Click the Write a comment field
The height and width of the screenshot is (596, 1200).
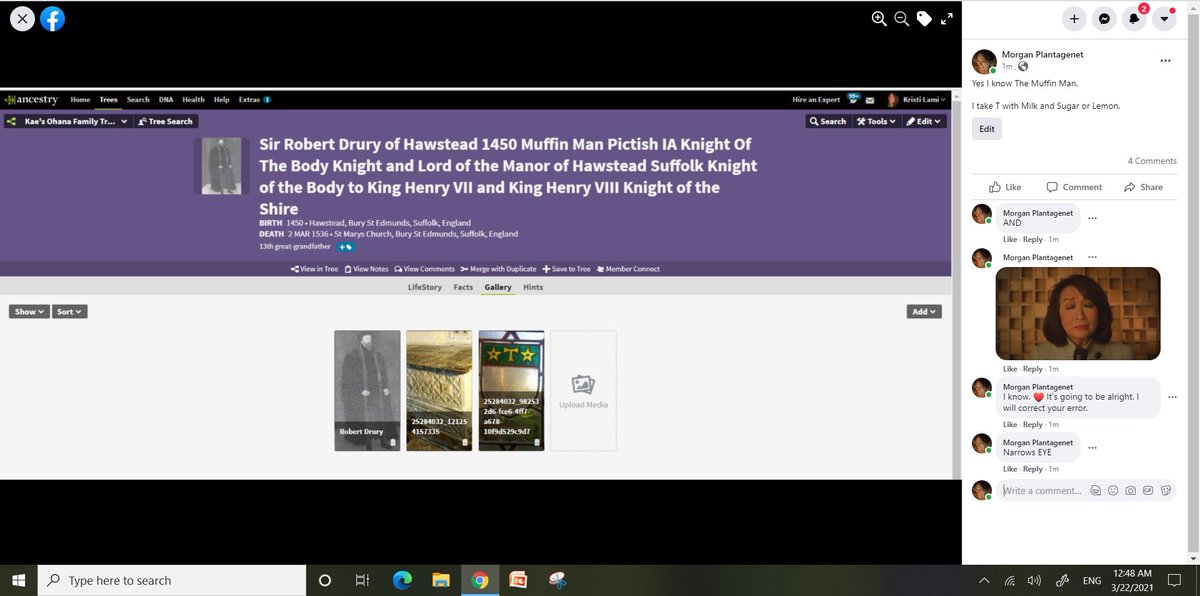(x=1043, y=491)
